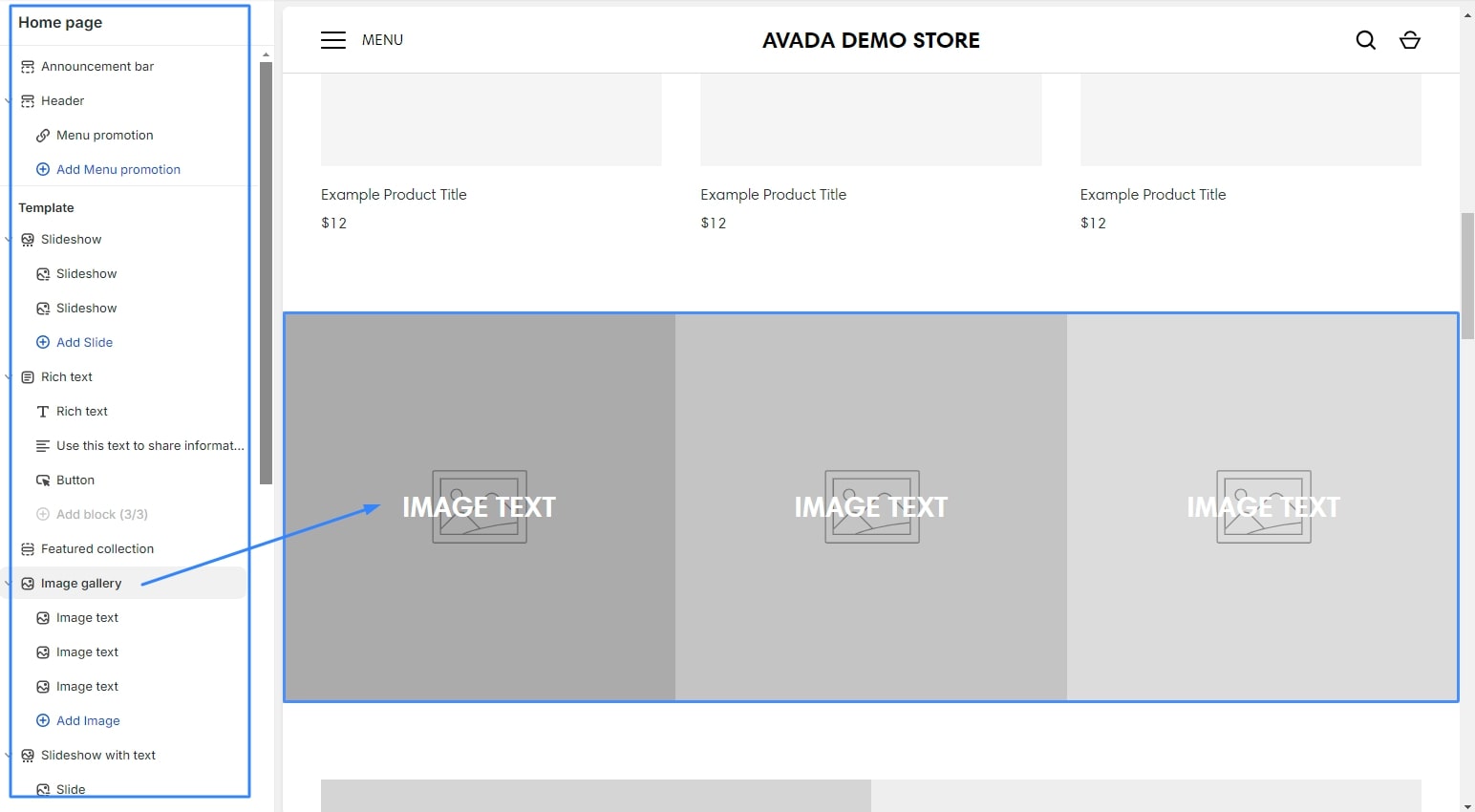
Task: Collapse the Rich text section chevron
Action: [x=9, y=377]
